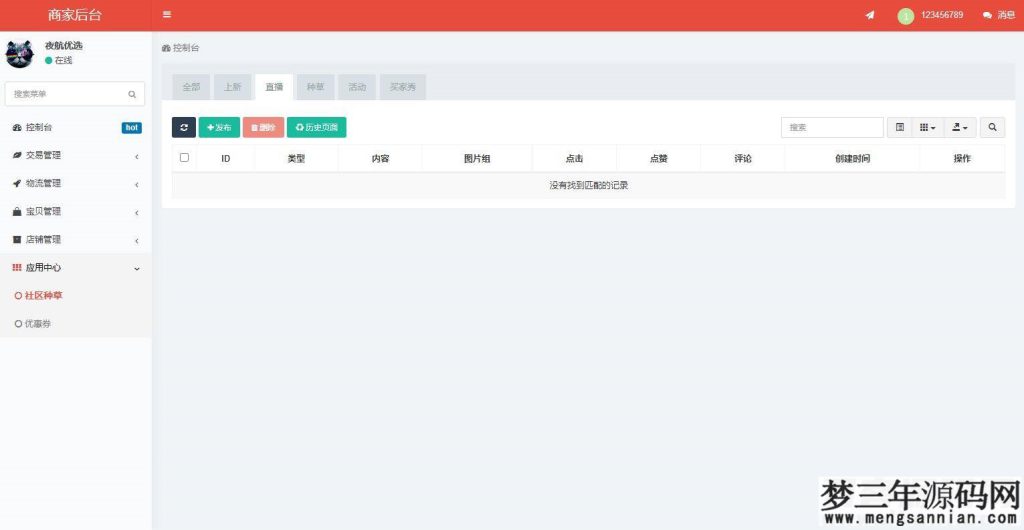1024x530 pixels.
Task: Click the paper plane icon in header
Action: (870, 15)
